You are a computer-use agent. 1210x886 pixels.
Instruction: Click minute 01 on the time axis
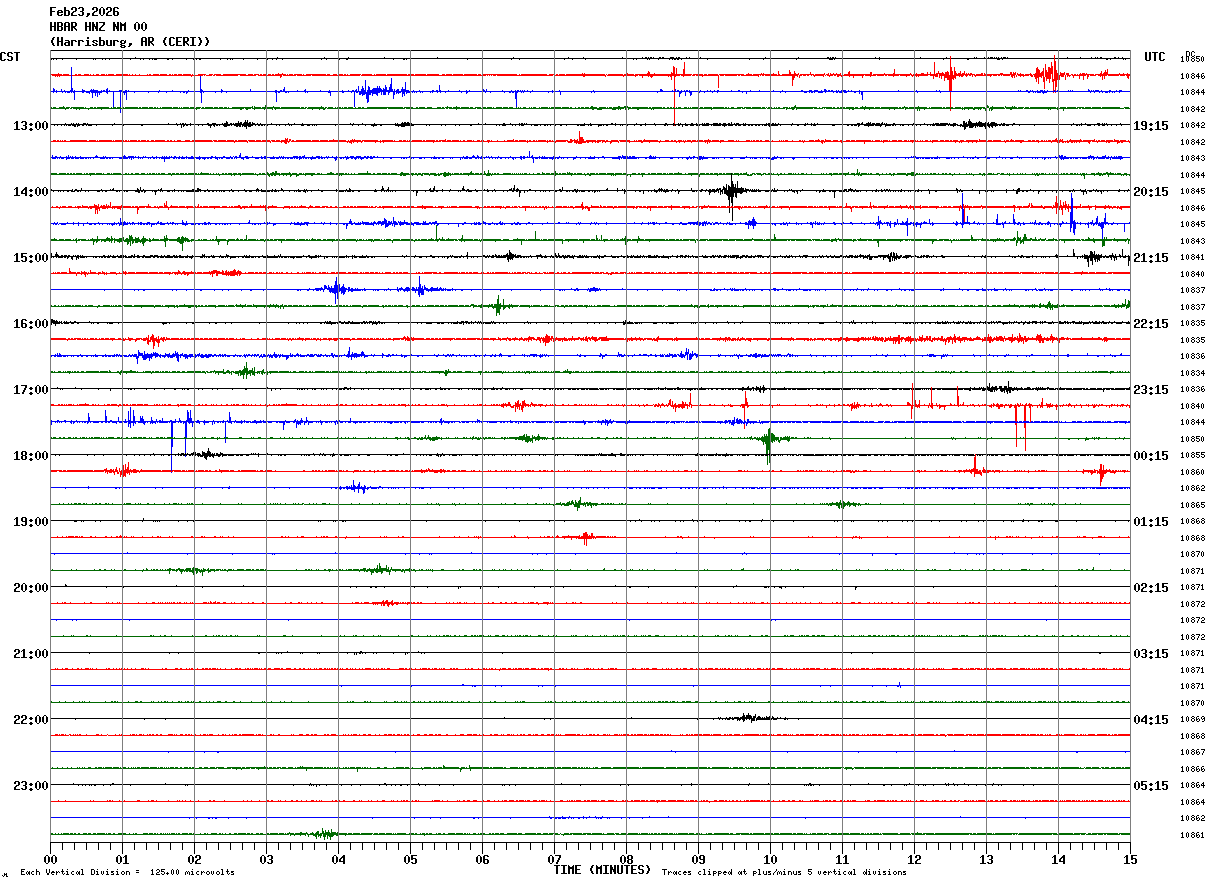pos(122,860)
